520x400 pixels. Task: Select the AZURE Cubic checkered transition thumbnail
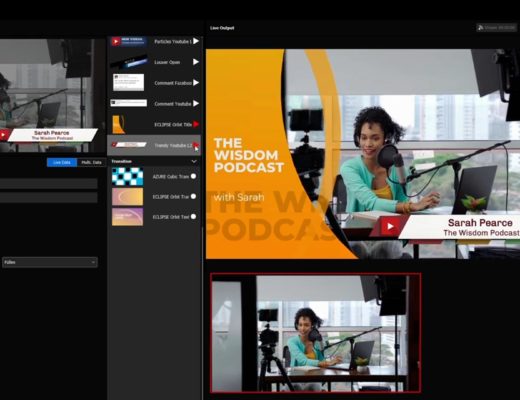click(128, 176)
